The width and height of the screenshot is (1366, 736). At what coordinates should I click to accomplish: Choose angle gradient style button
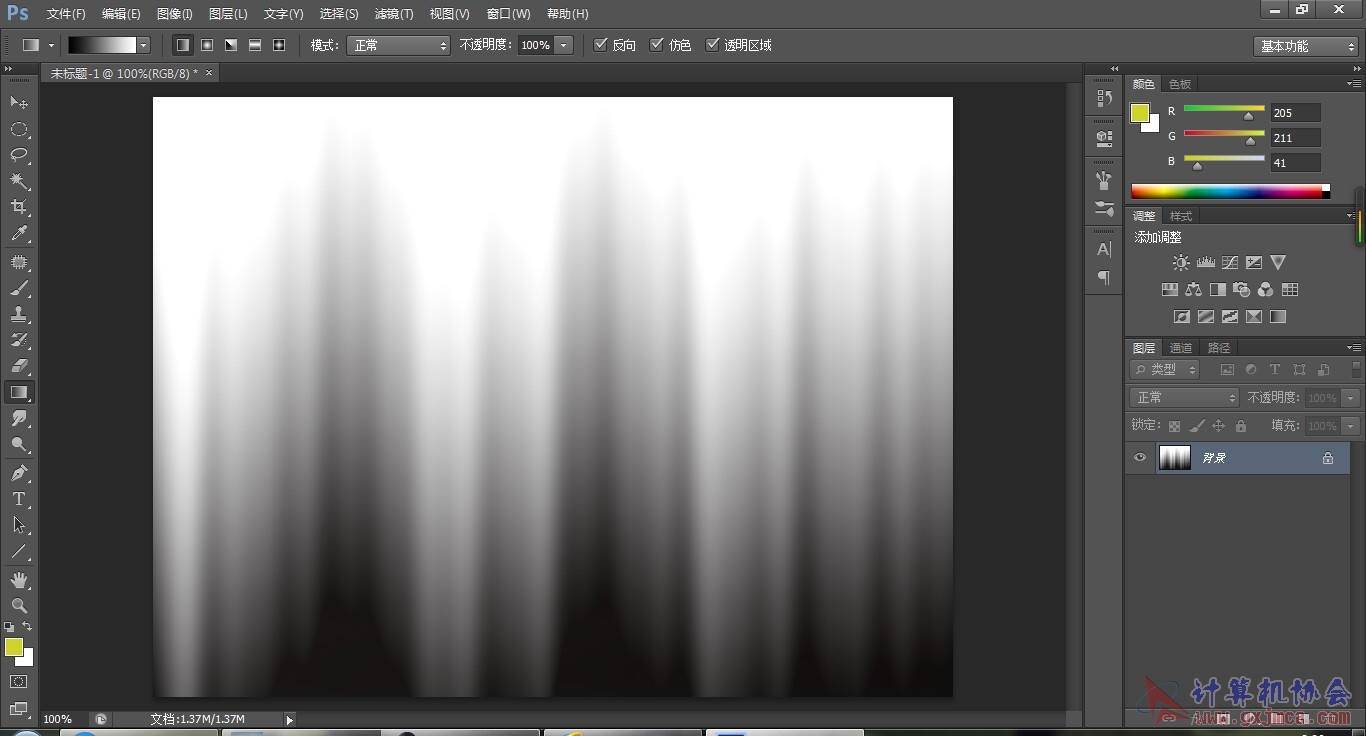[231, 45]
